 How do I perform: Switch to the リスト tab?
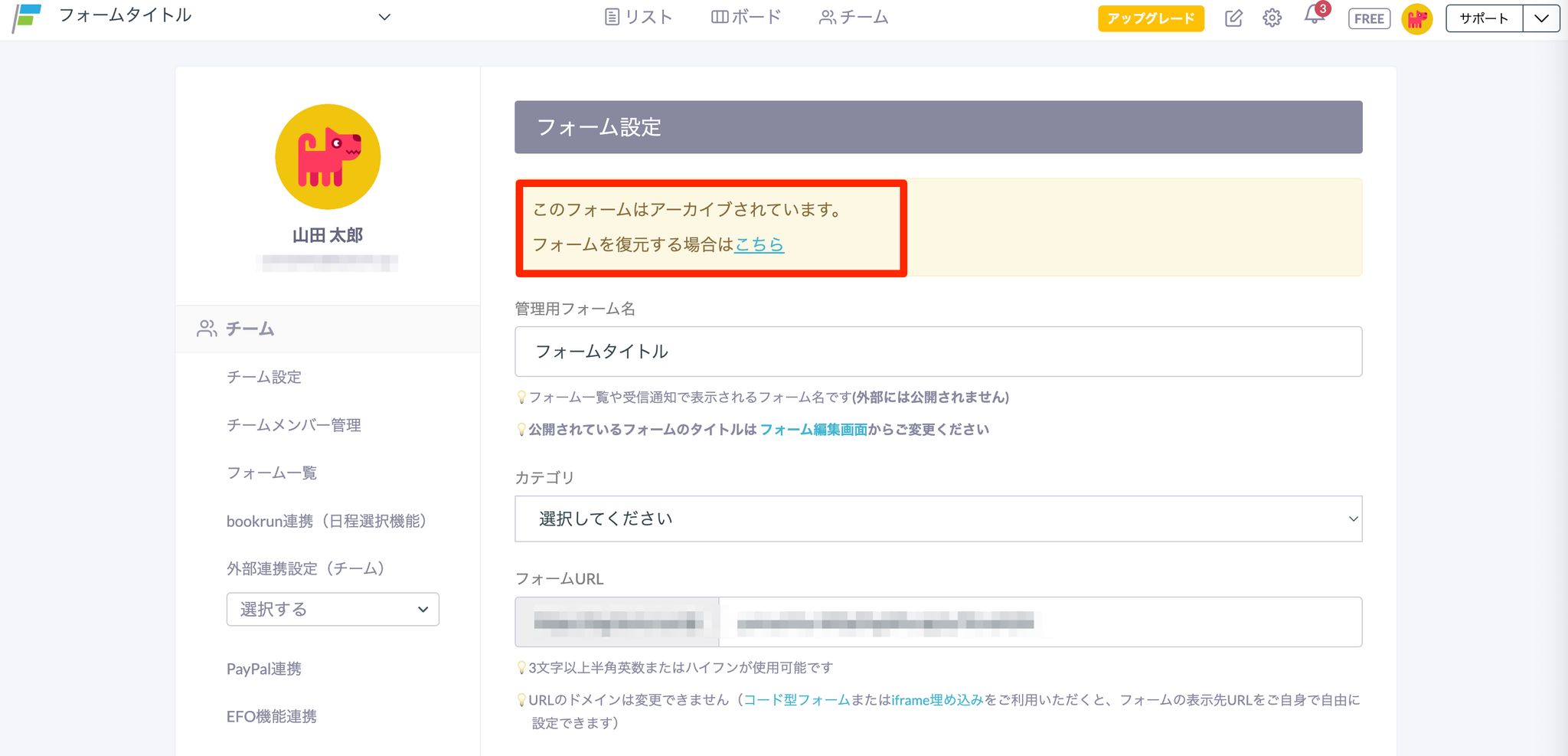click(x=639, y=17)
